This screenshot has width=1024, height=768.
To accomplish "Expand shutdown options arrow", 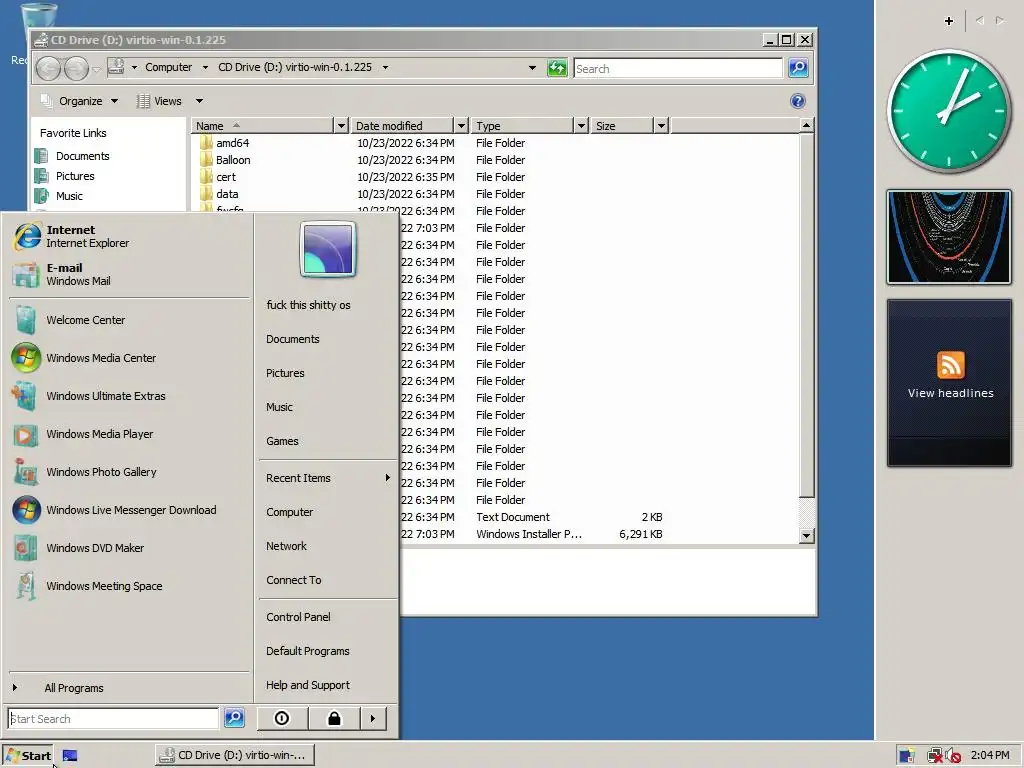I will tap(373, 718).
